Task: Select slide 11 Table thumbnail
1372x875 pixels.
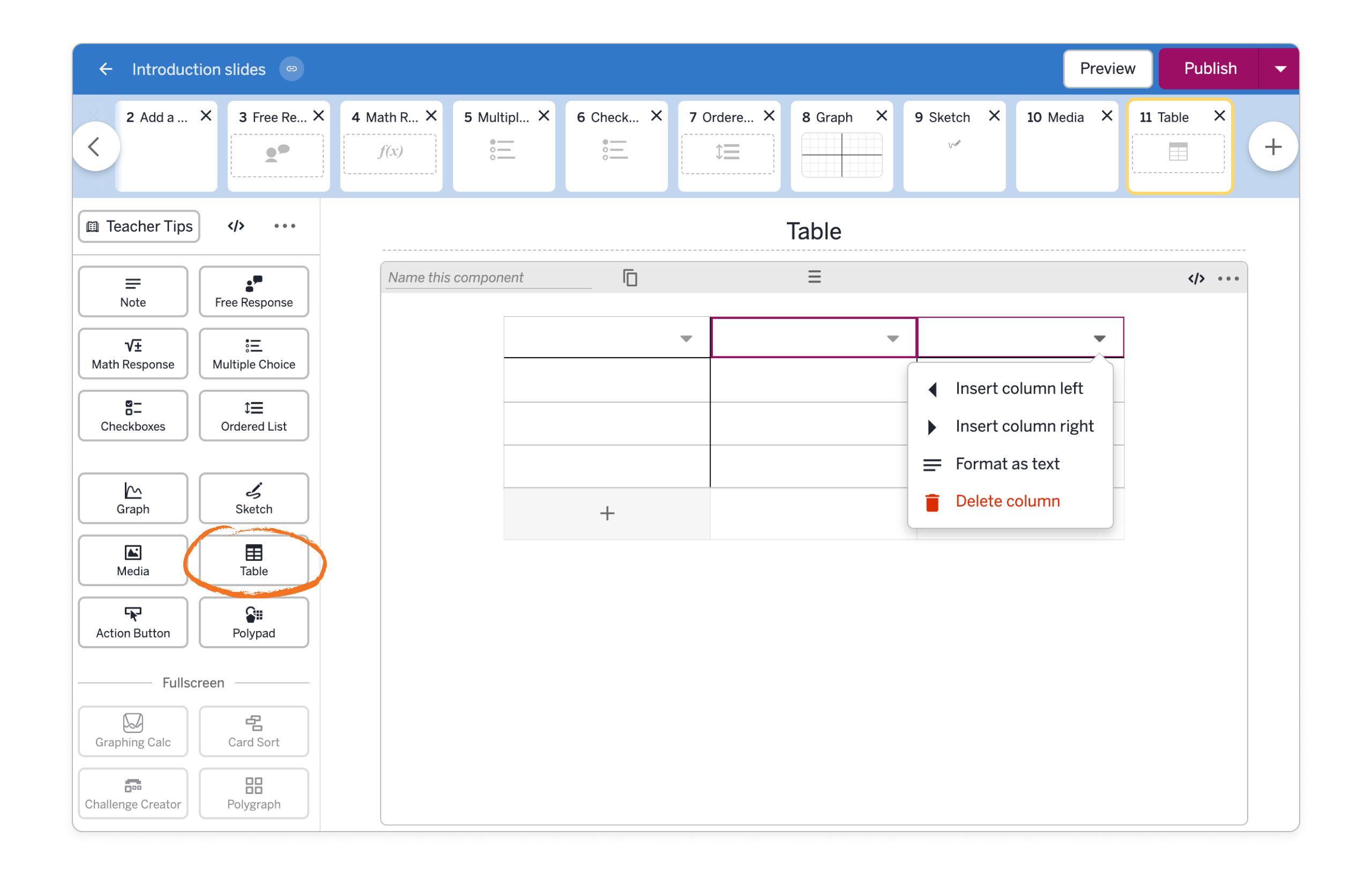Action: click(1179, 146)
